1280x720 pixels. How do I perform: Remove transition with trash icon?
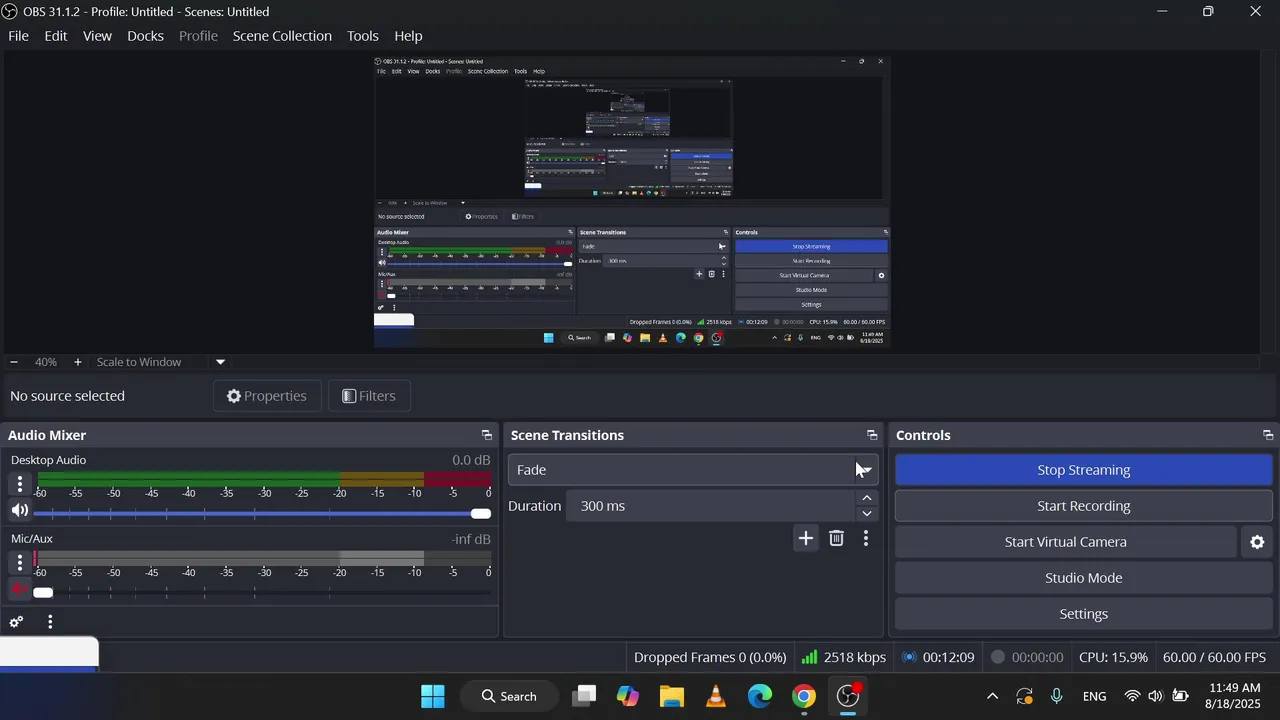[837, 538]
